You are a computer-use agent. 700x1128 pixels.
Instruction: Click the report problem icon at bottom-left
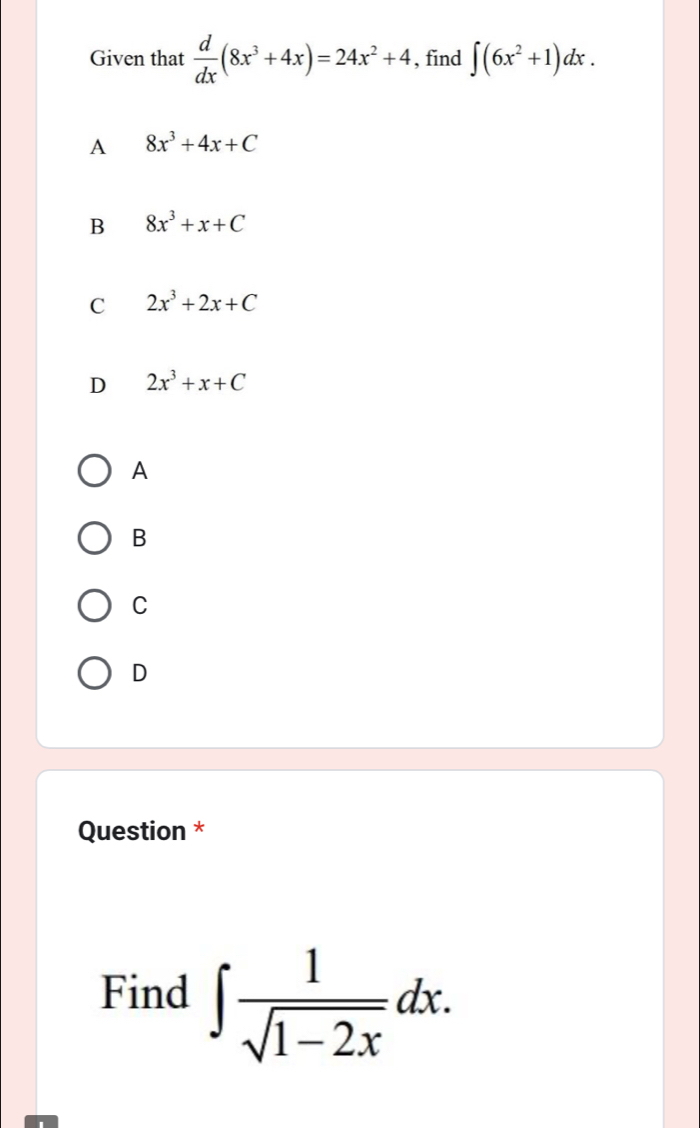pyautogui.click(x=43, y=1122)
